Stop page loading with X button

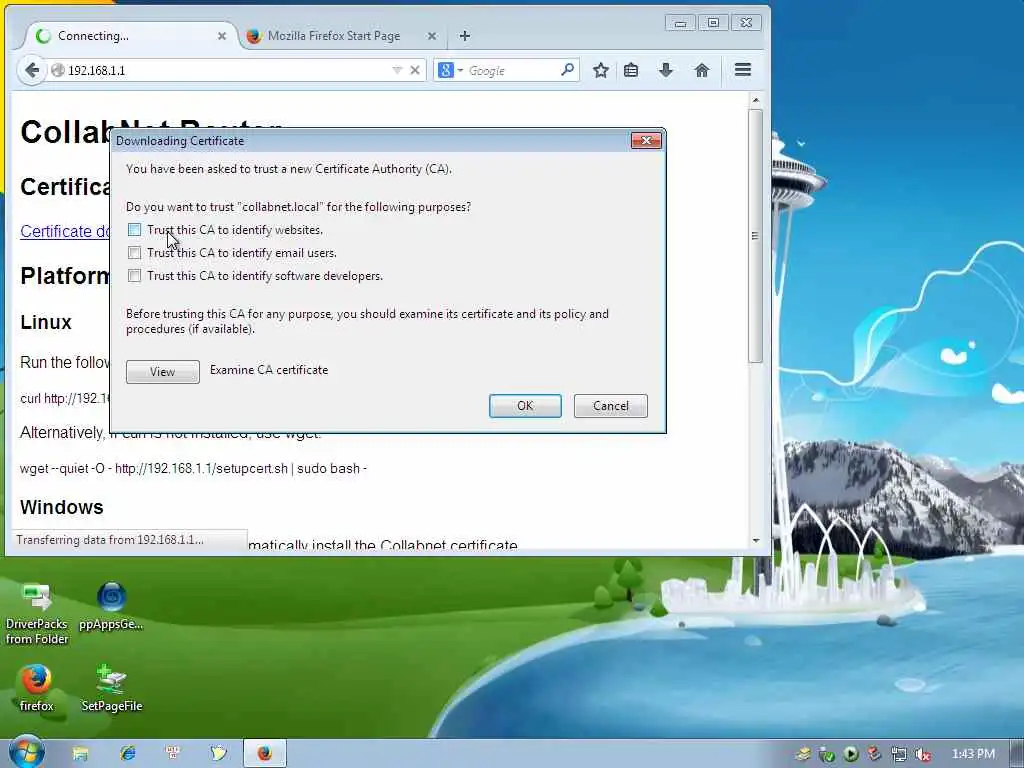pos(415,70)
